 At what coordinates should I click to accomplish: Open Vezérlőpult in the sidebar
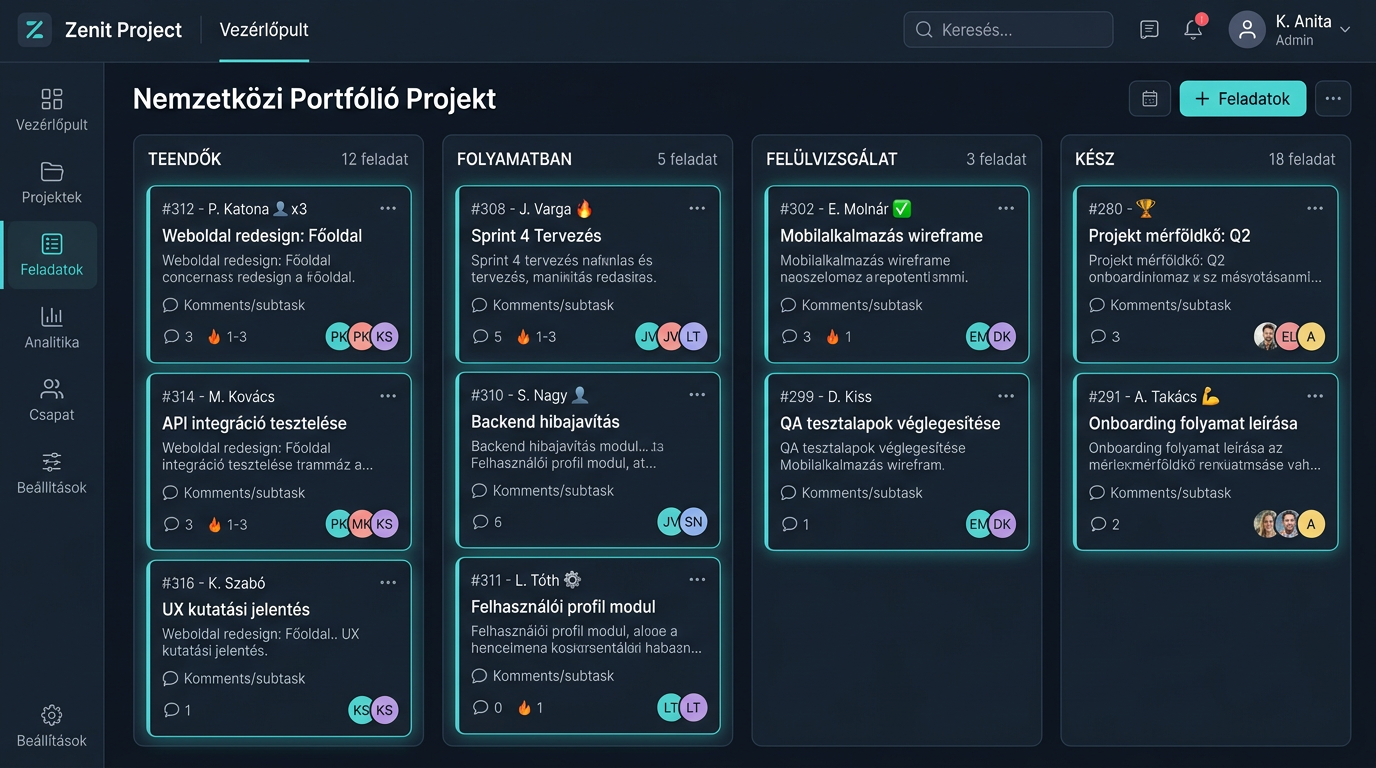(51, 110)
